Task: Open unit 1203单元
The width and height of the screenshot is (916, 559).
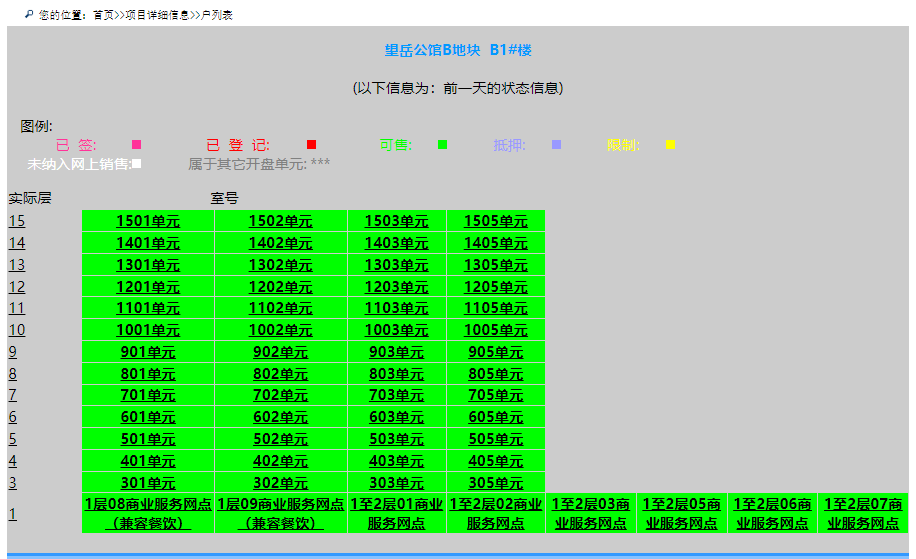Action: [x=397, y=287]
